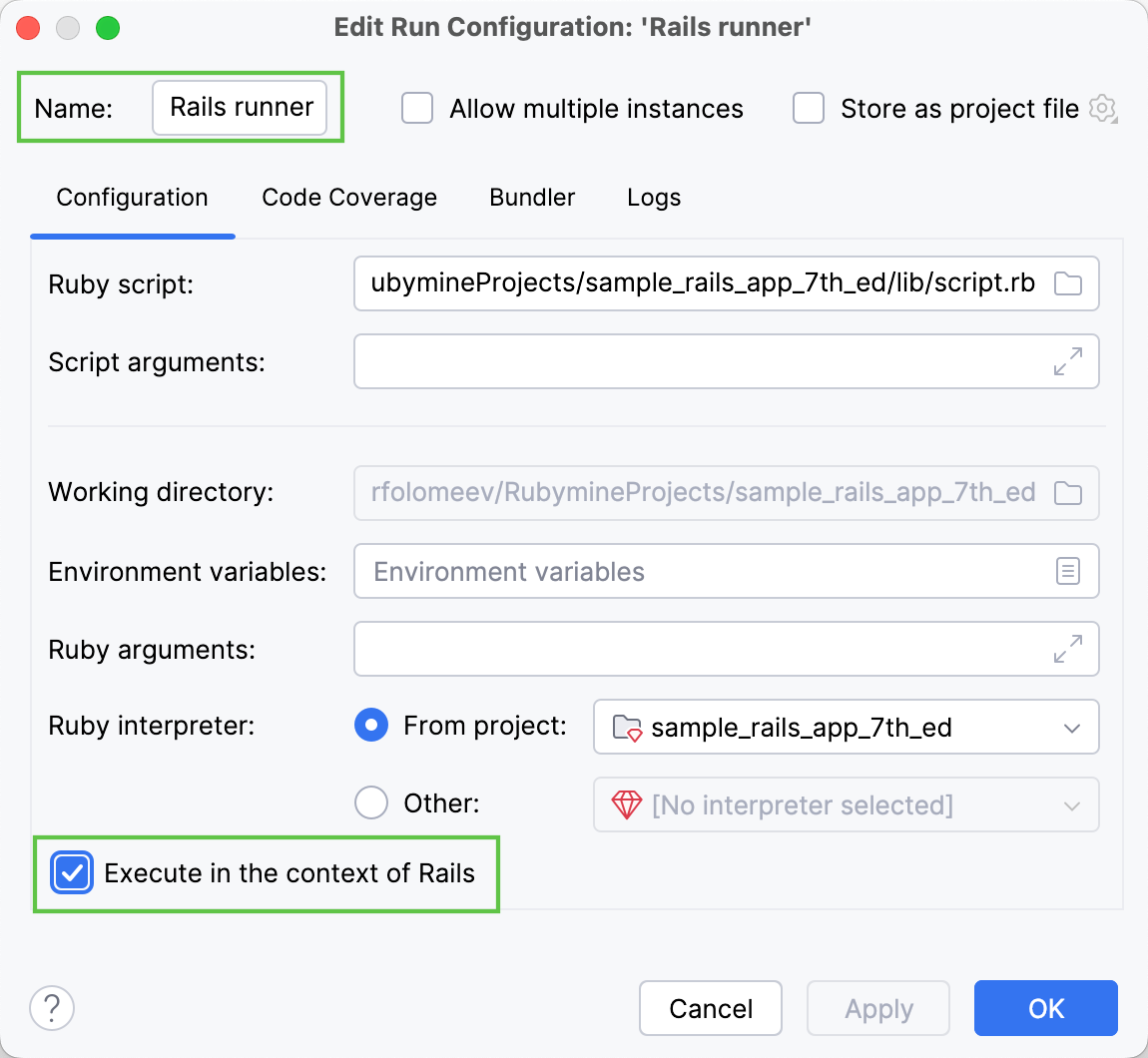Switch to the Bundler tab
The width and height of the screenshot is (1148, 1058).
click(x=531, y=198)
